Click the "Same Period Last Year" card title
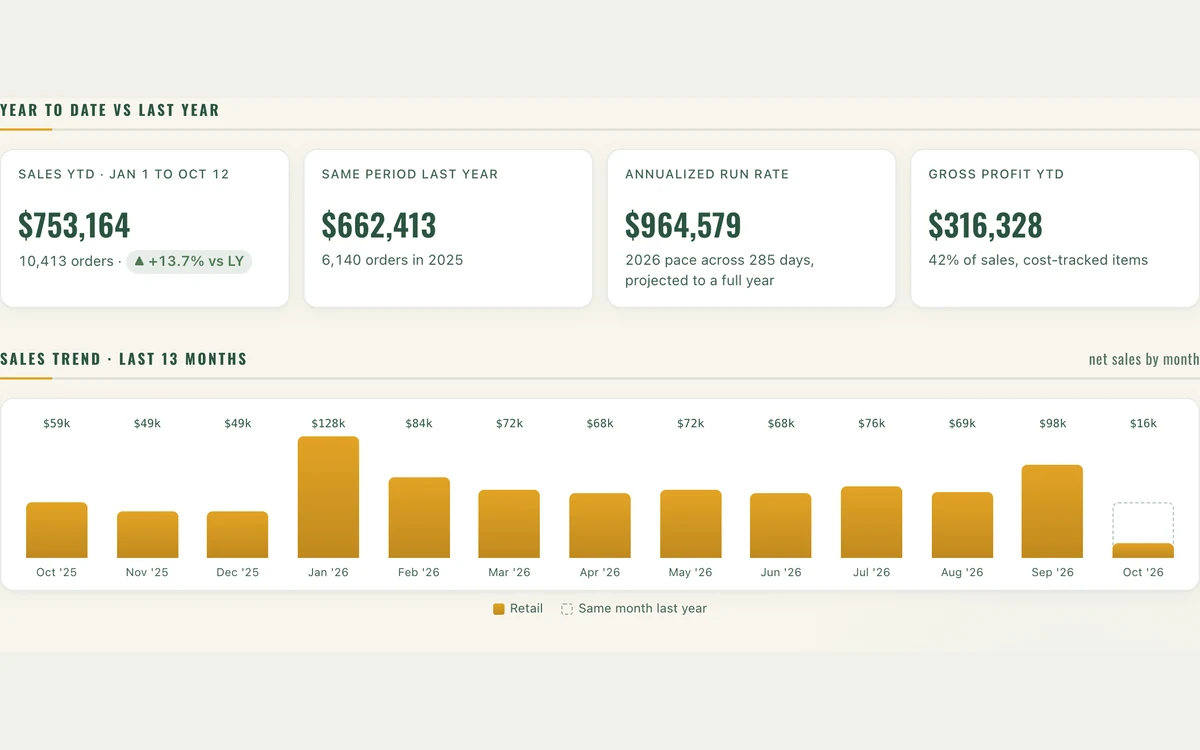The image size is (1200, 750). pos(410,174)
